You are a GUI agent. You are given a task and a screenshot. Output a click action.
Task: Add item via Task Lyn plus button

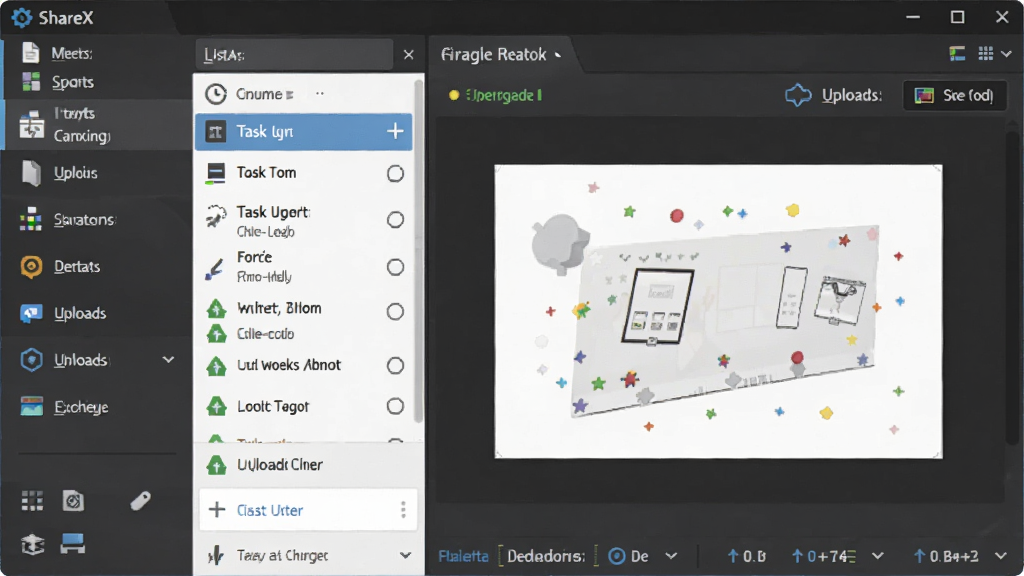[395, 131]
